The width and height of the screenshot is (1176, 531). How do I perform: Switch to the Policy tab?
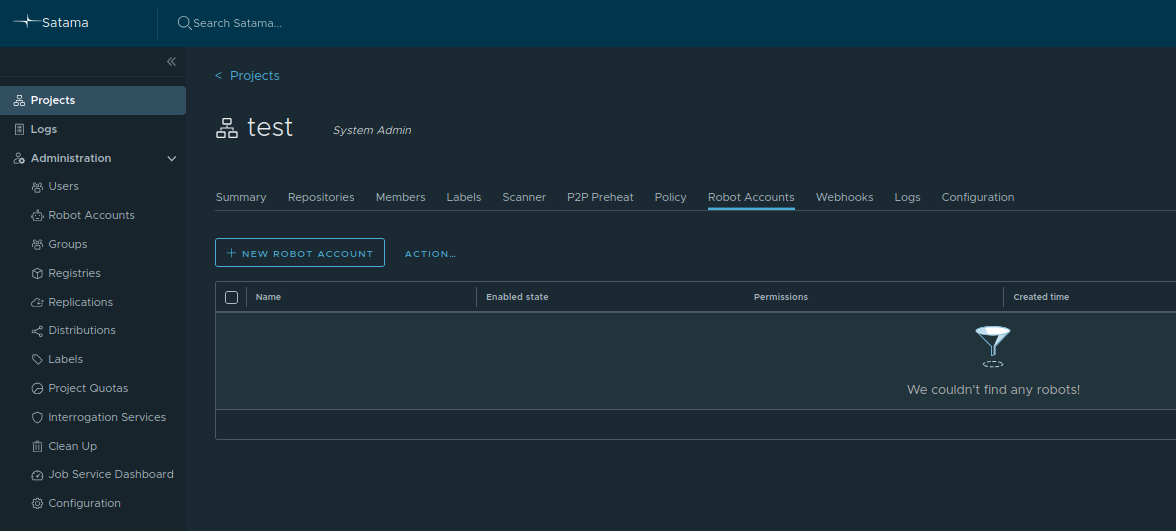pos(670,197)
